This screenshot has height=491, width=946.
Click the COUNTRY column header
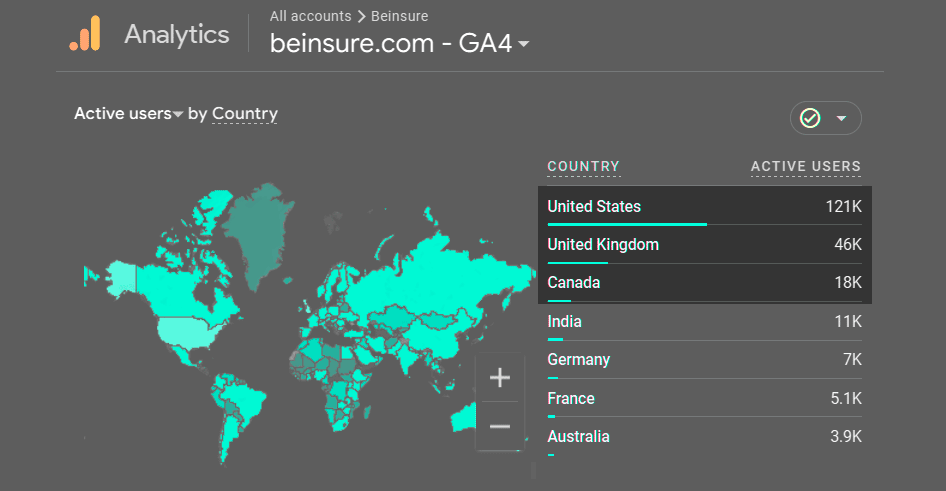(583, 166)
